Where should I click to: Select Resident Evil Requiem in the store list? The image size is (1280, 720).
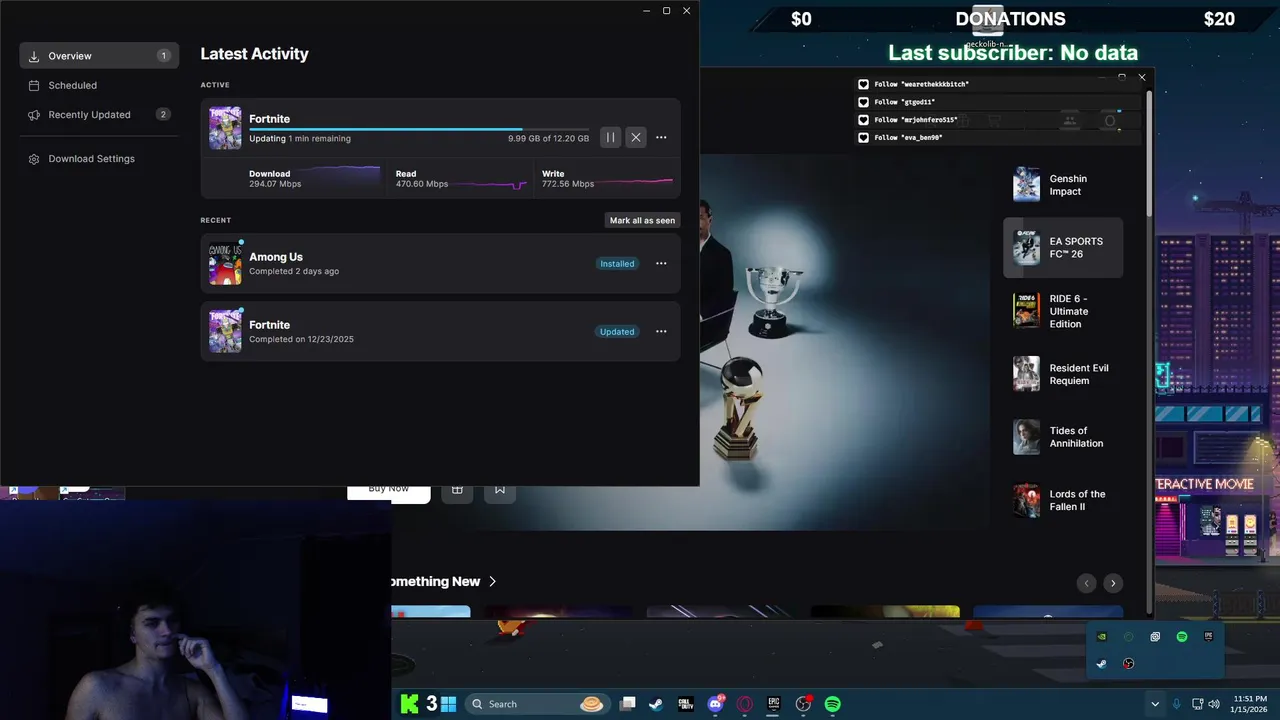coord(1063,374)
